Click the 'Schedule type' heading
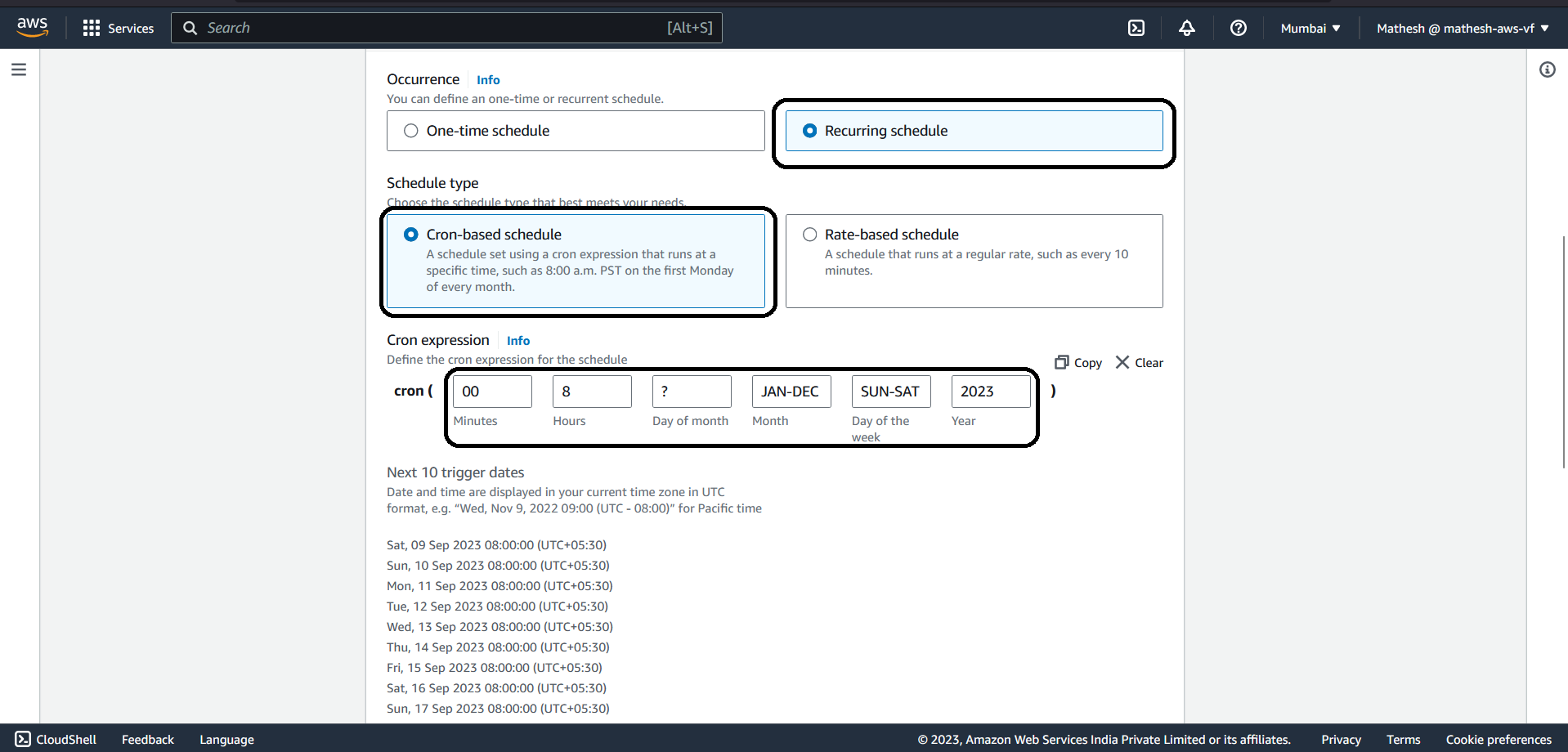 pyautogui.click(x=432, y=182)
